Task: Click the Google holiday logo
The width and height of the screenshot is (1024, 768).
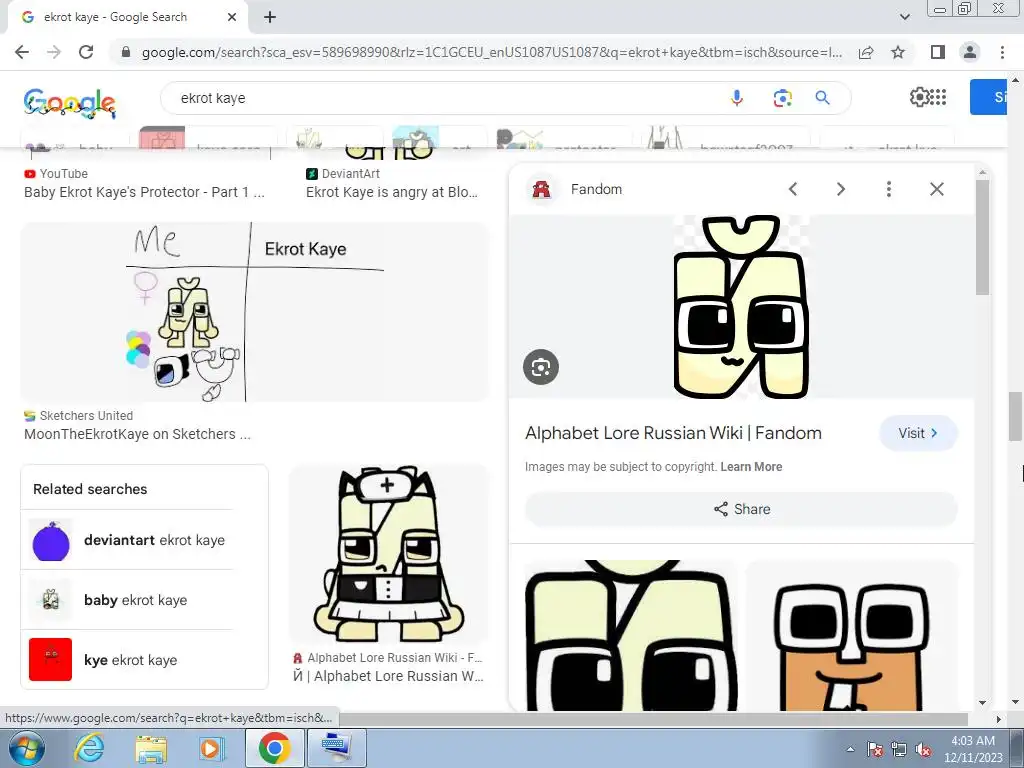Action: pos(70,103)
